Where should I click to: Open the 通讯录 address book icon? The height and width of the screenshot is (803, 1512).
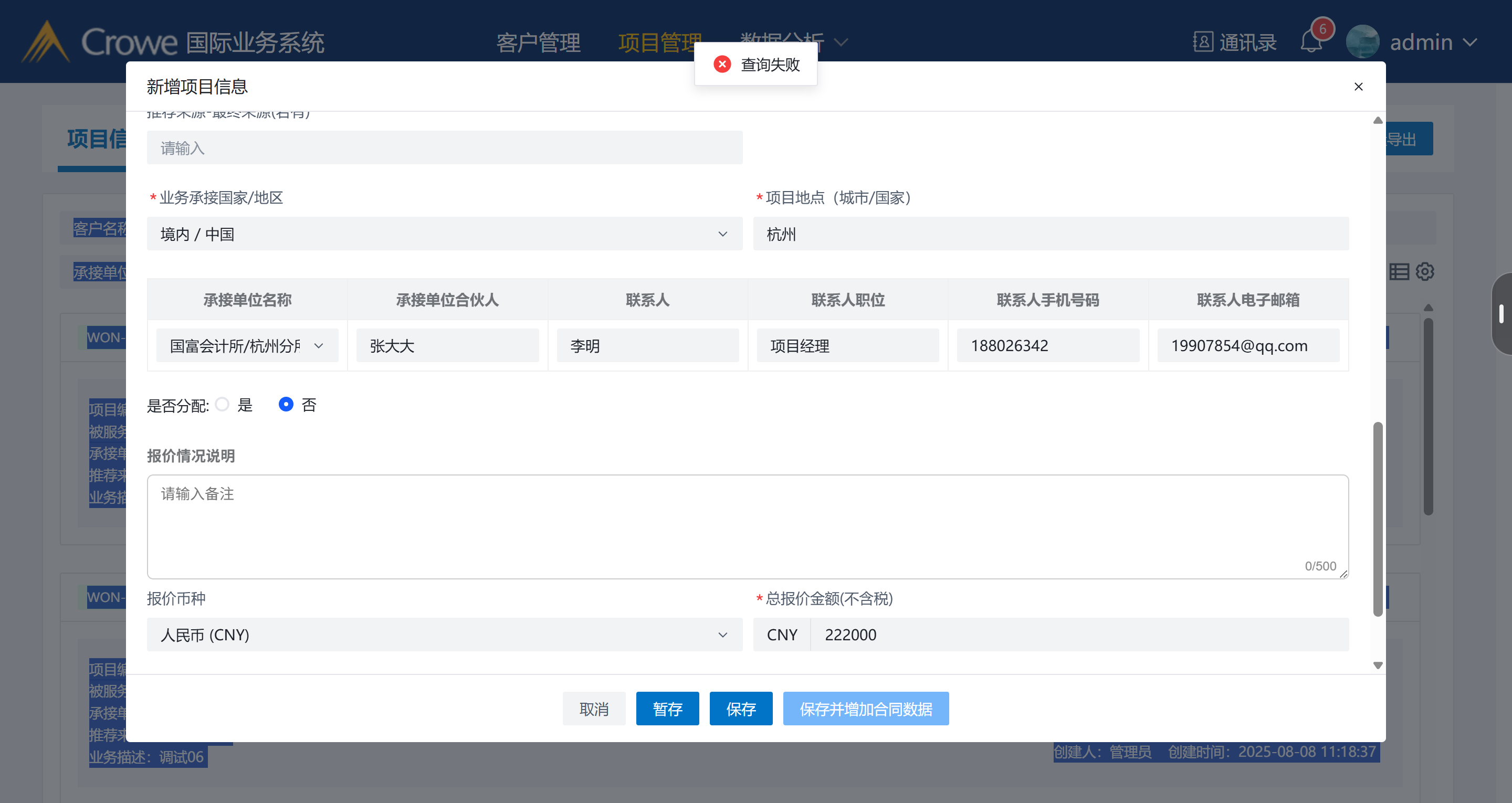[1203, 41]
